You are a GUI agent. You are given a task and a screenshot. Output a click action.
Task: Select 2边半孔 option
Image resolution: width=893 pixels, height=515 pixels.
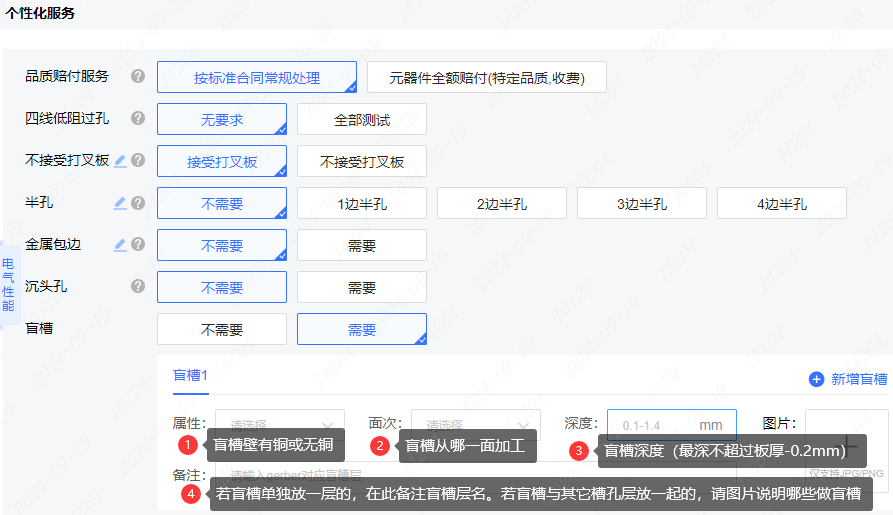coord(501,203)
